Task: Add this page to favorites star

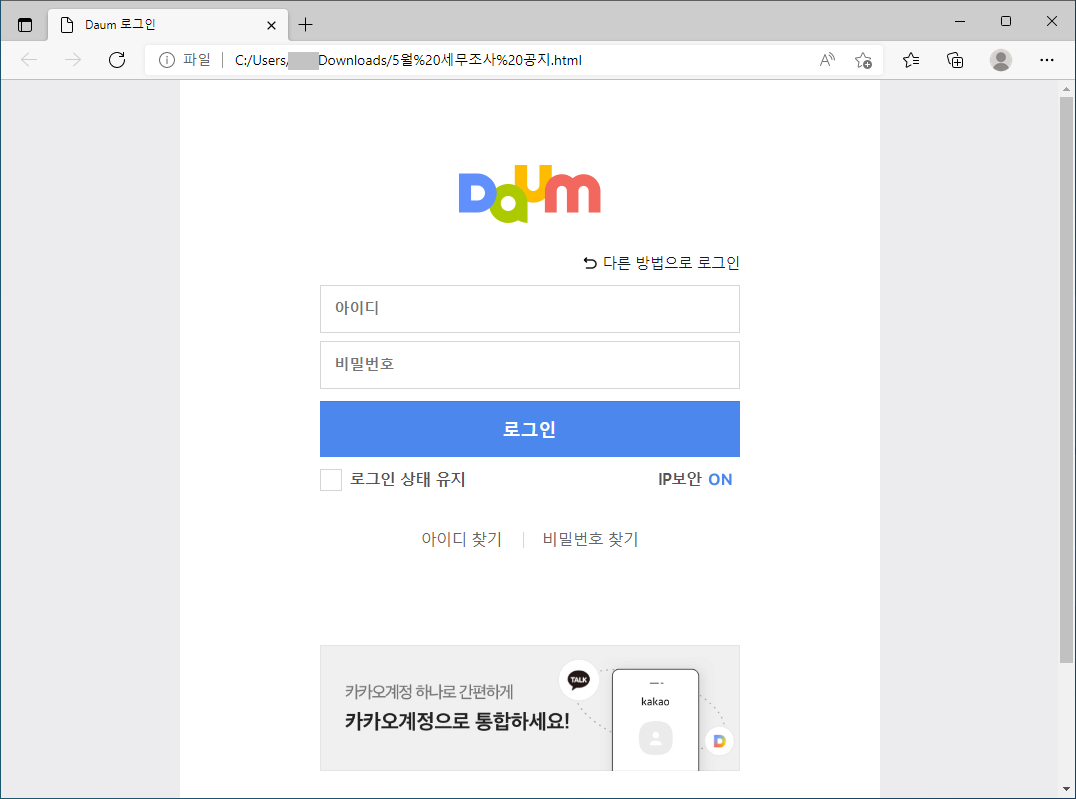Action: (863, 60)
